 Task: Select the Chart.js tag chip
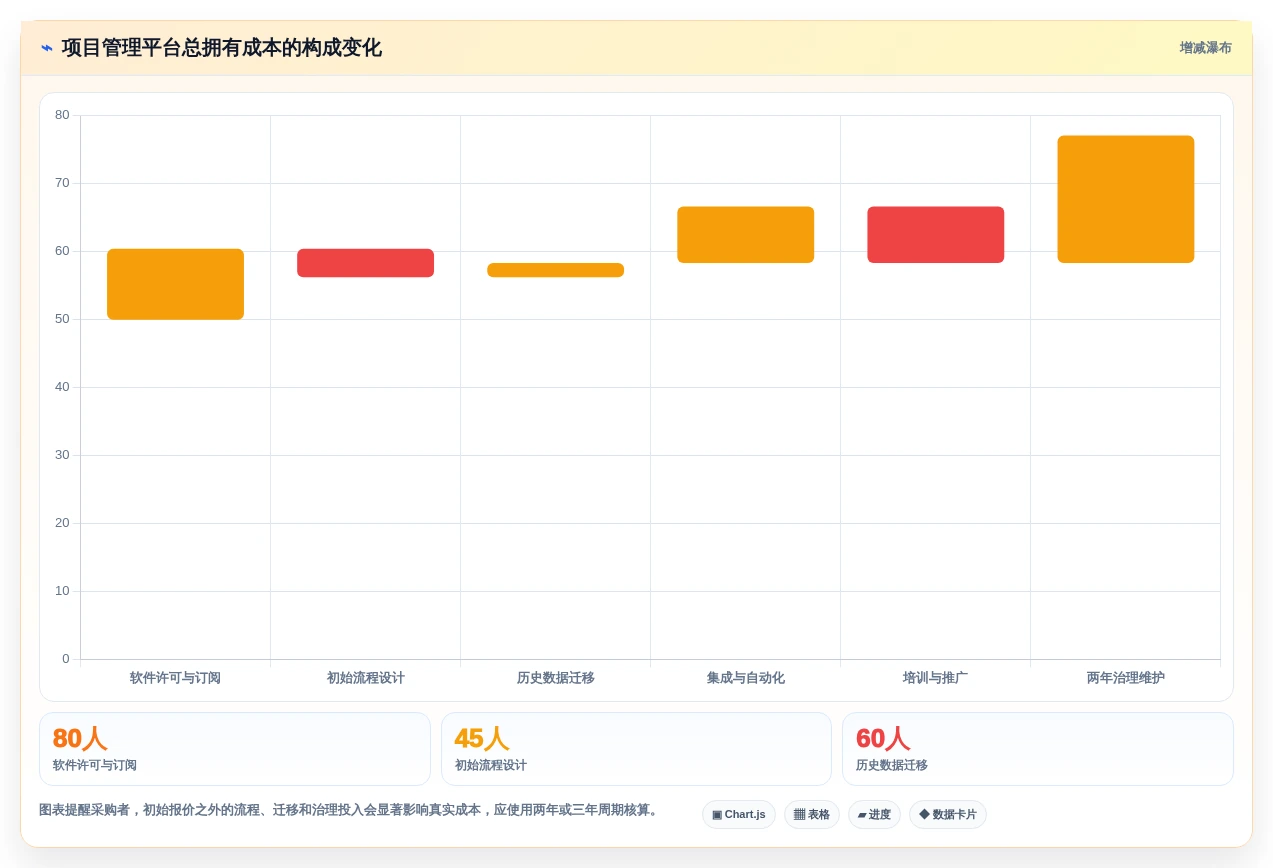pyautogui.click(x=738, y=815)
